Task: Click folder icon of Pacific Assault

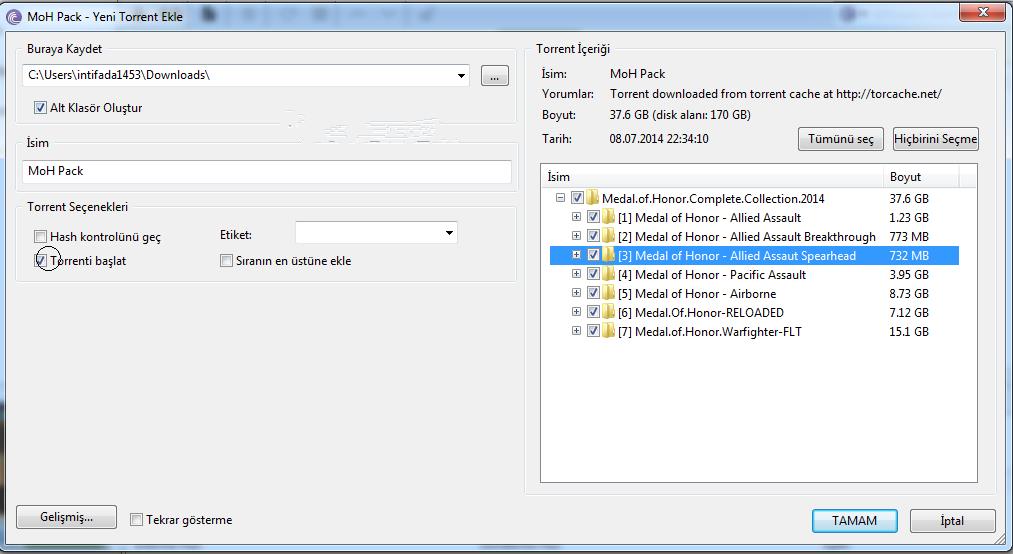Action: click(x=609, y=275)
